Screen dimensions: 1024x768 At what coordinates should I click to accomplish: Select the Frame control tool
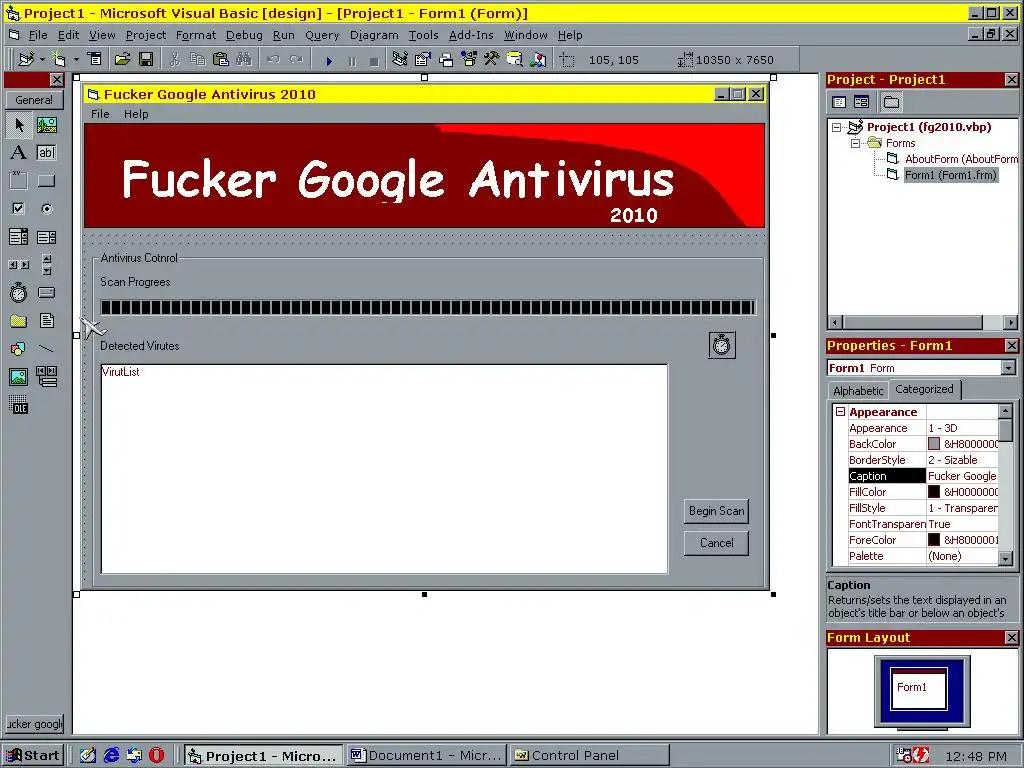point(19,181)
